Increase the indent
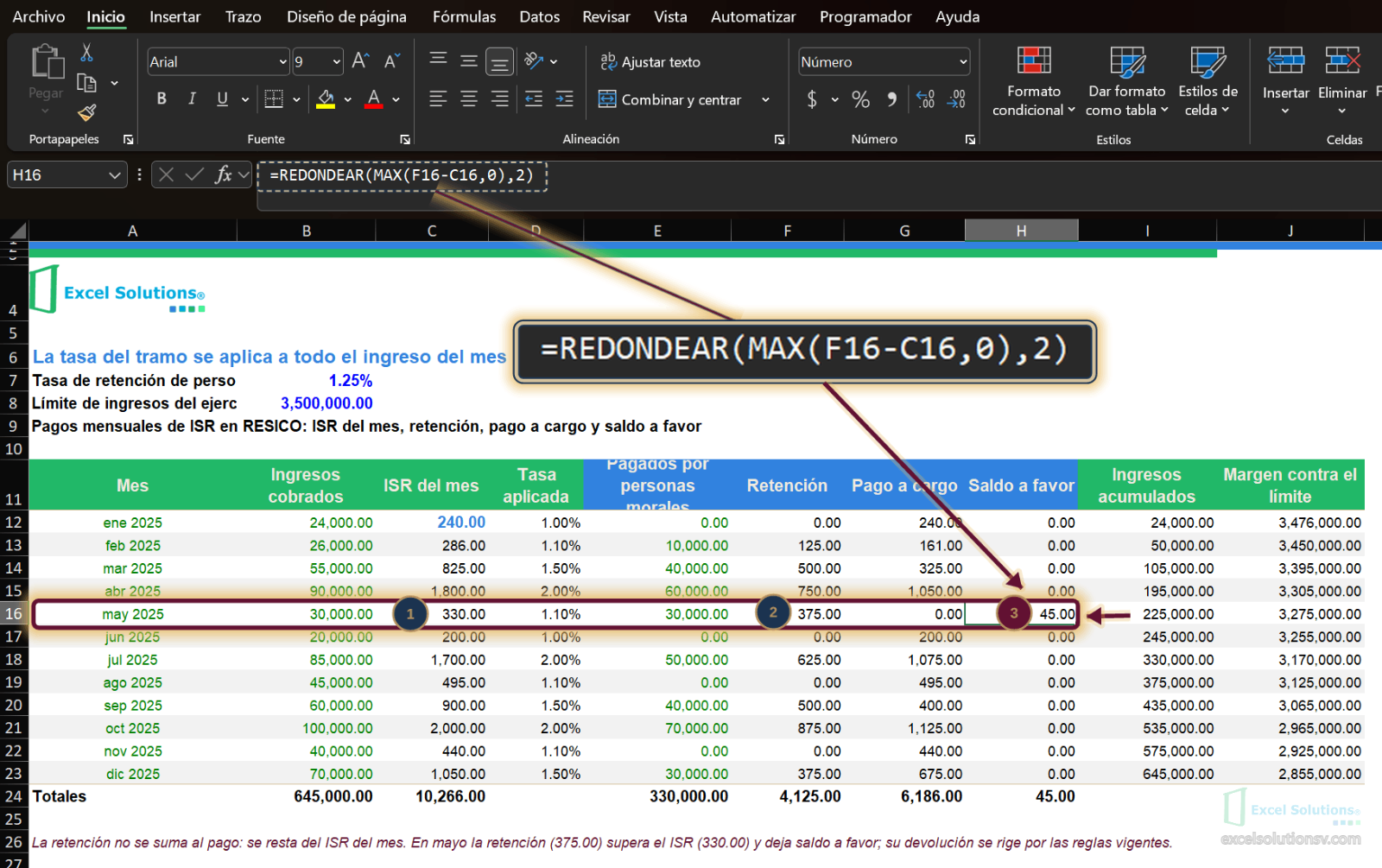1382x868 pixels. [x=565, y=98]
